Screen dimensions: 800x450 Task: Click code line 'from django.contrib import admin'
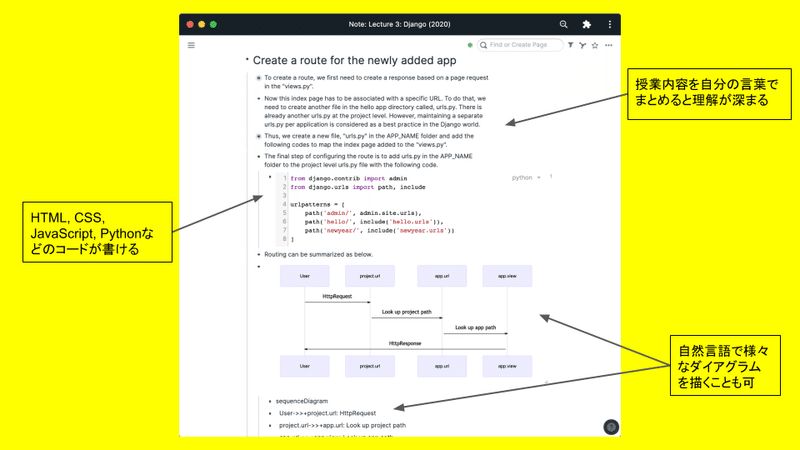click(348, 179)
